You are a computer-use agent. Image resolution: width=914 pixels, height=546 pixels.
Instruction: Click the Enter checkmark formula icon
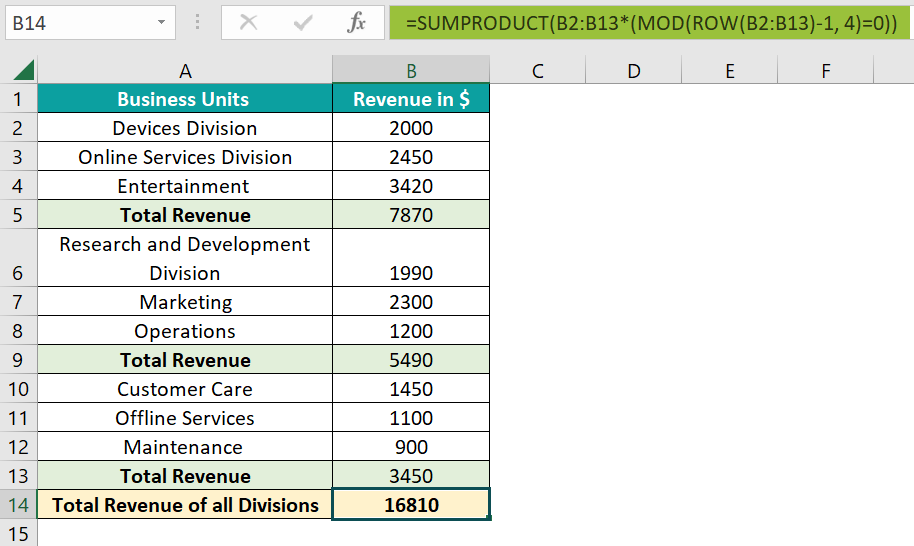tap(303, 23)
